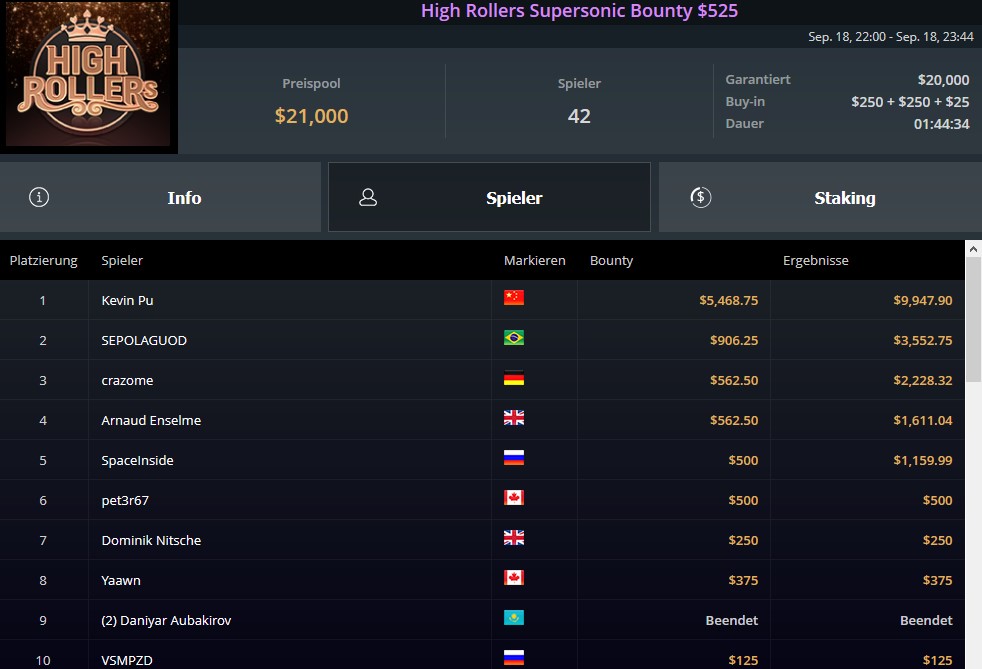Click the scrollbar up arrow
The height and width of the screenshot is (669, 982).
click(x=973, y=249)
